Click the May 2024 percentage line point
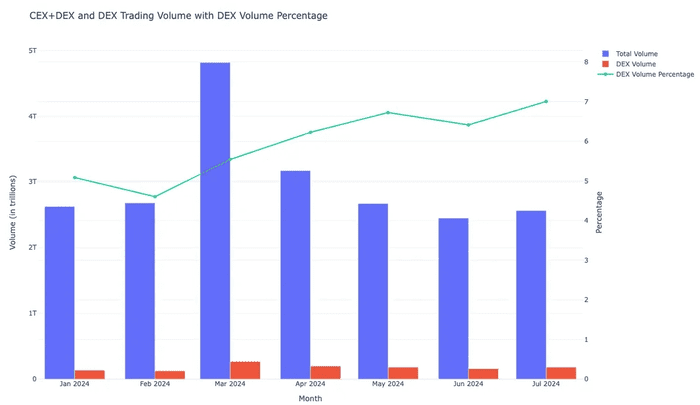Viewport: 700px width, 405px height. click(x=388, y=113)
